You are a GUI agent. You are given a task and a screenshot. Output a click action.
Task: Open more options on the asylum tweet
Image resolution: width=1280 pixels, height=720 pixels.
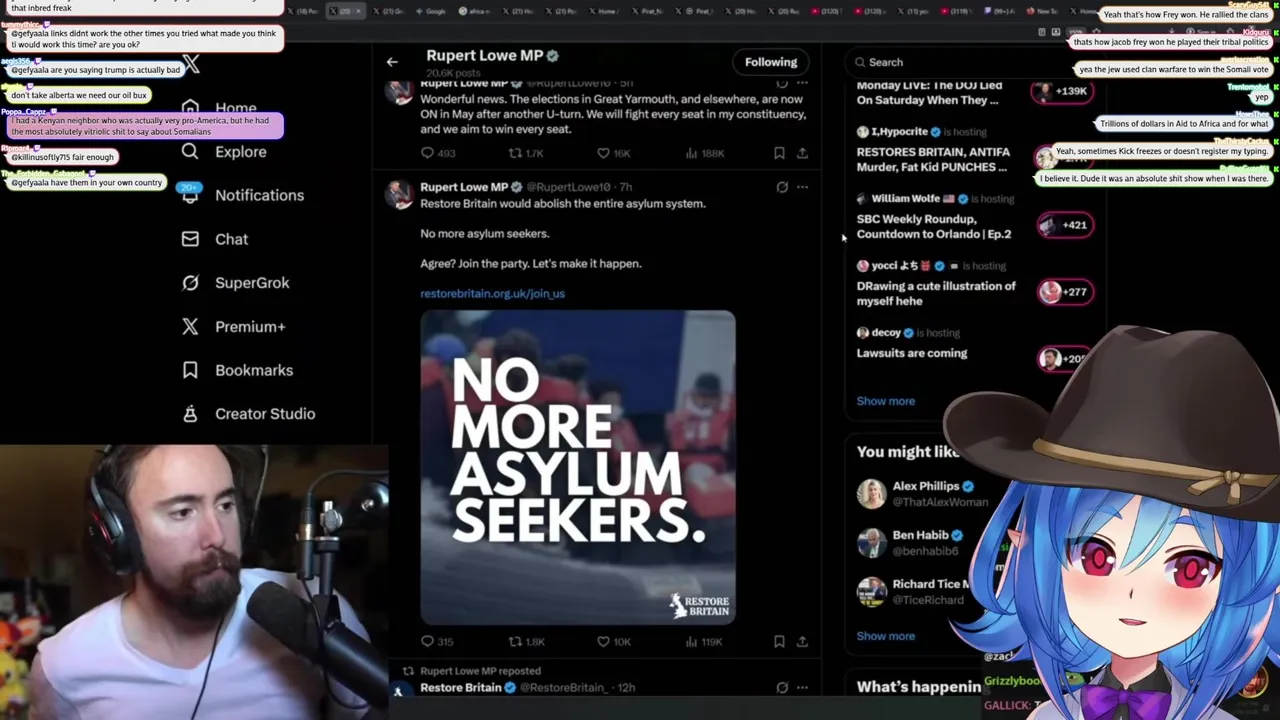(x=802, y=187)
